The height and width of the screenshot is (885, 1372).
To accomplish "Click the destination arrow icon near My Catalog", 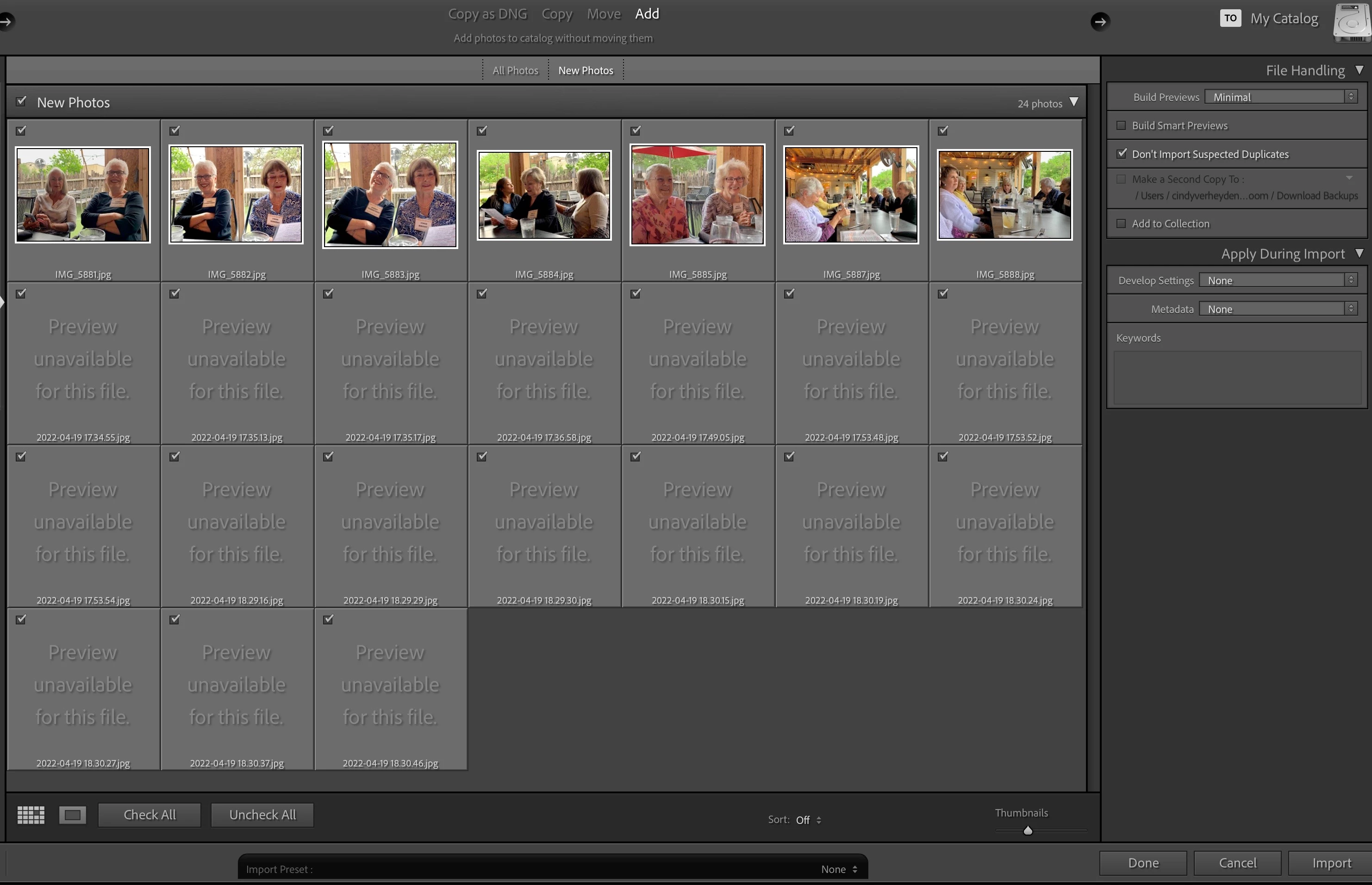I will pyautogui.click(x=1100, y=22).
